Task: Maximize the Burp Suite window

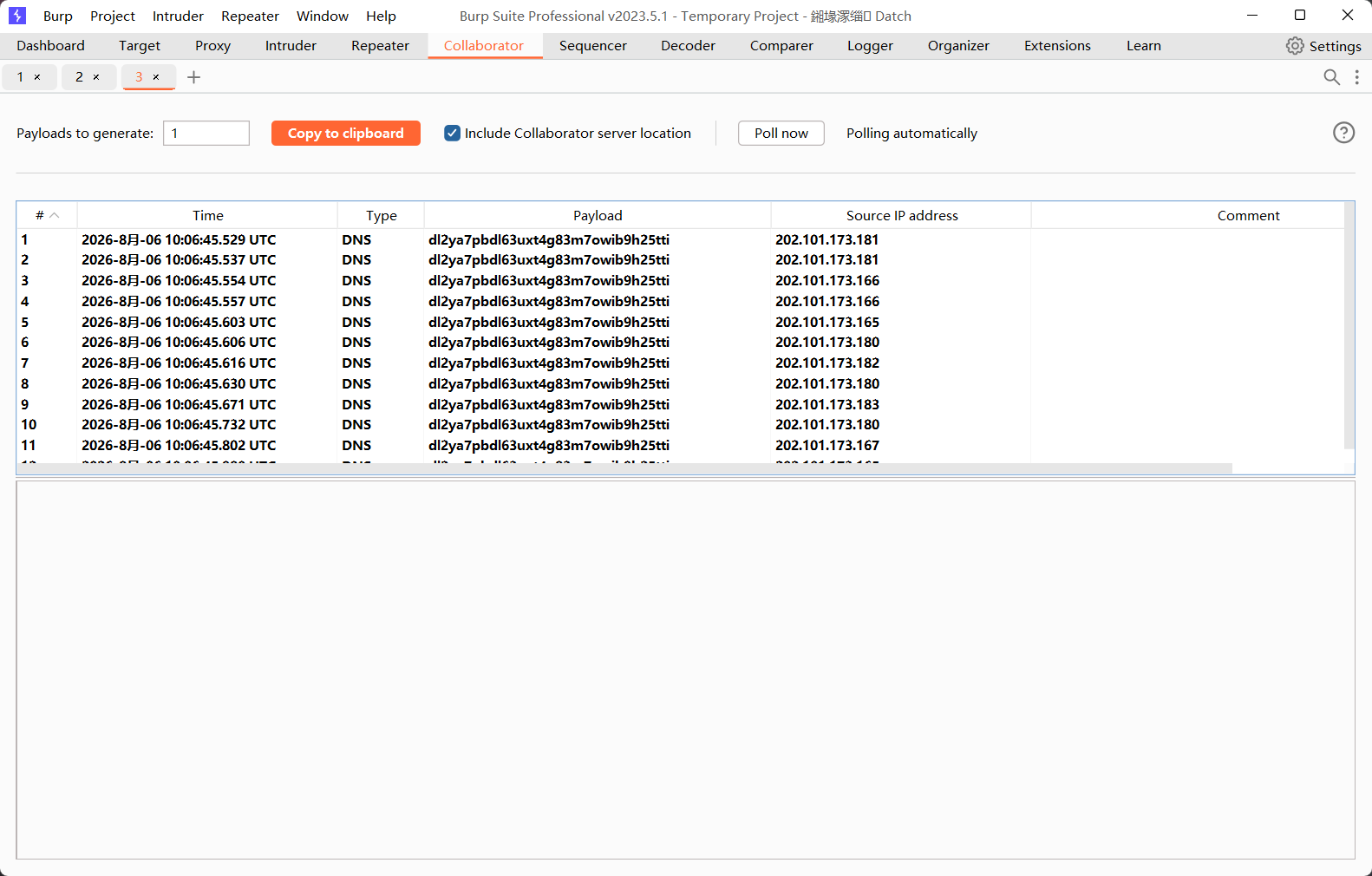Action: 1300,15
